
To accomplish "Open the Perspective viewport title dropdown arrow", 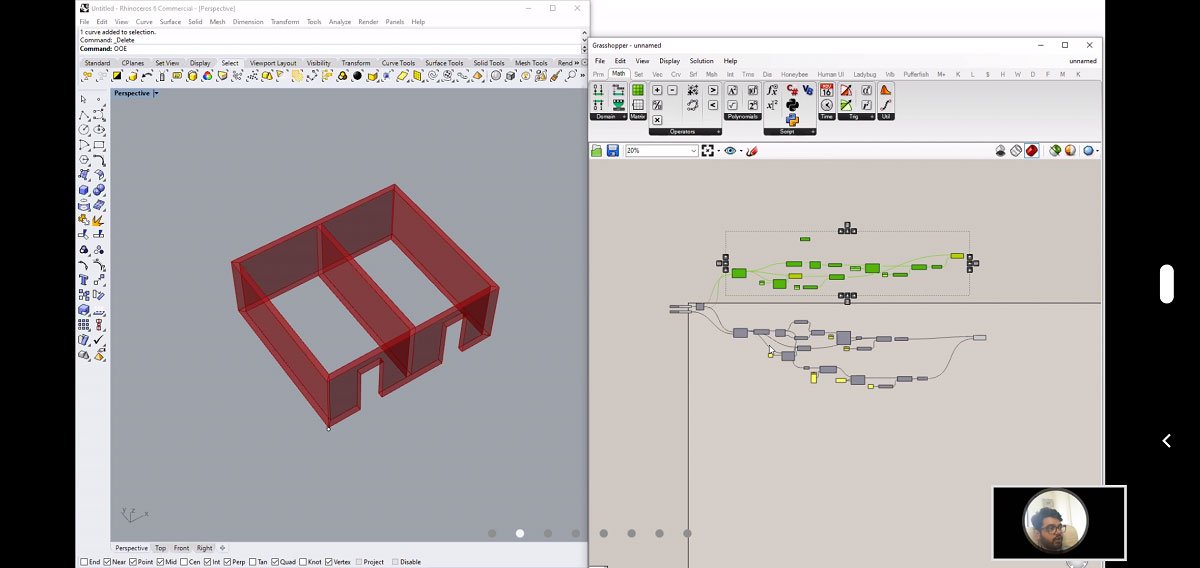I will (x=156, y=93).
